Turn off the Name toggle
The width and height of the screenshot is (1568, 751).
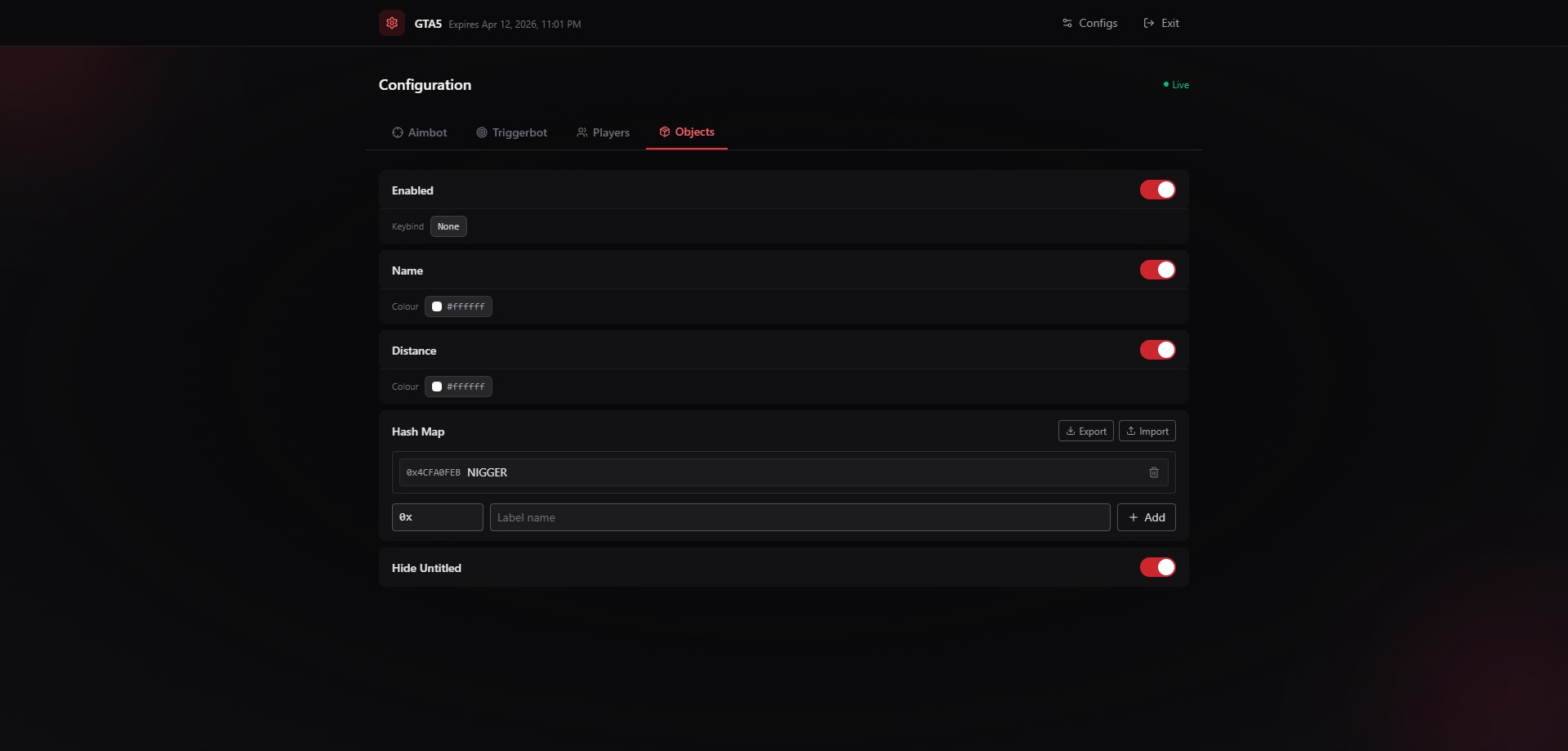[1157, 270]
